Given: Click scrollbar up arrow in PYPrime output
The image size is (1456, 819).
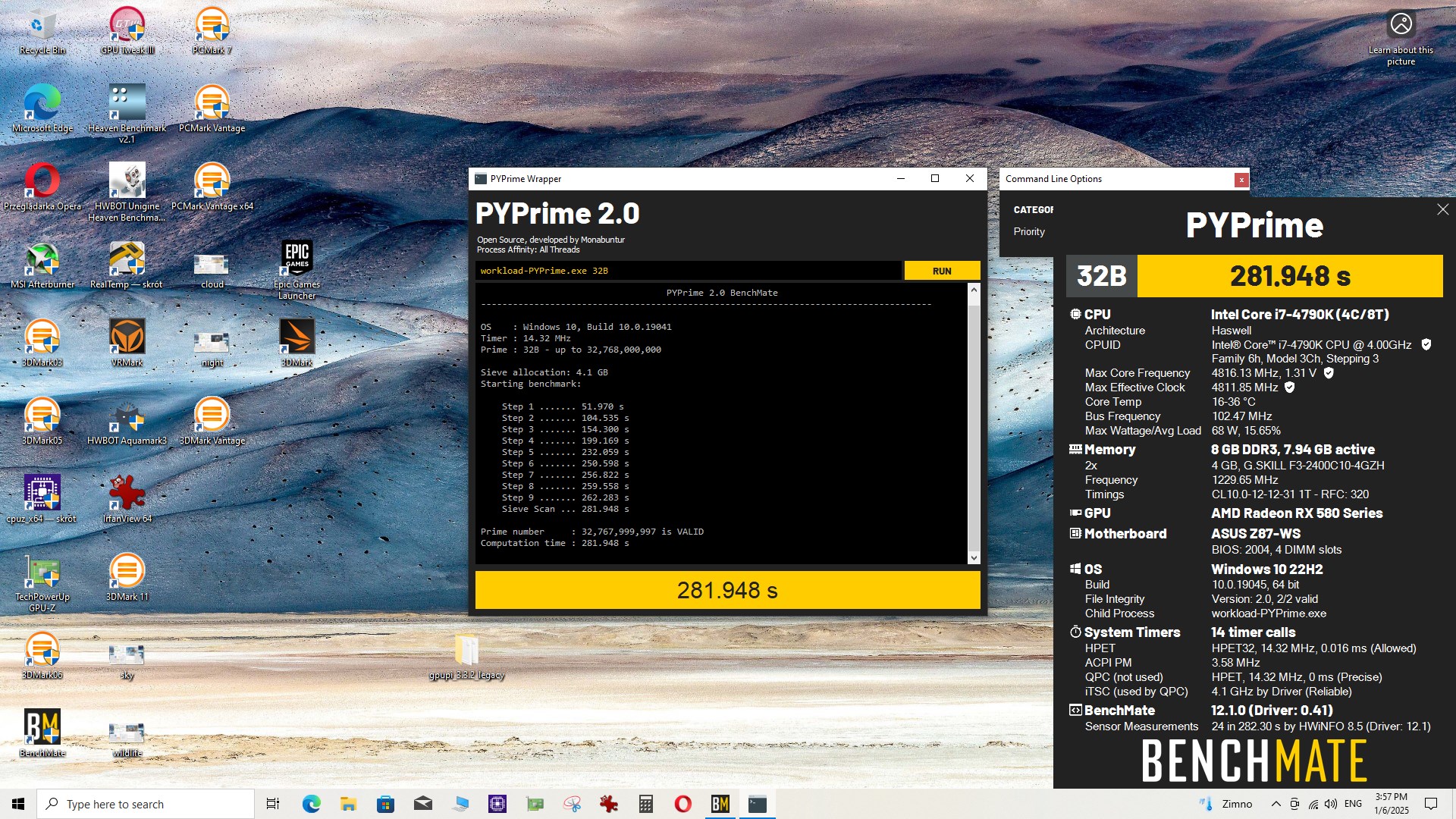Looking at the screenshot, I should point(974,290).
